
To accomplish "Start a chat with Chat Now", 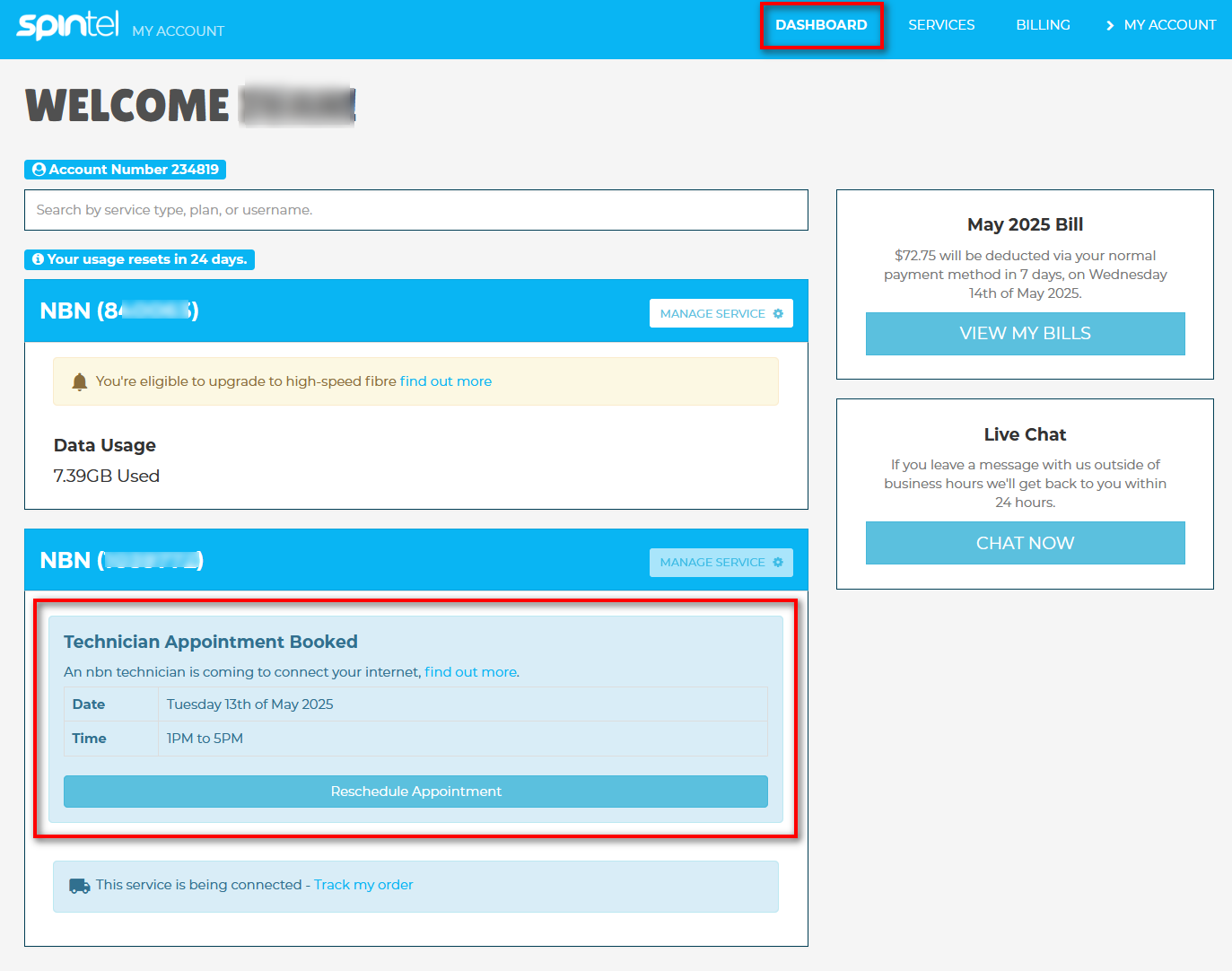I will click(x=1025, y=543).
